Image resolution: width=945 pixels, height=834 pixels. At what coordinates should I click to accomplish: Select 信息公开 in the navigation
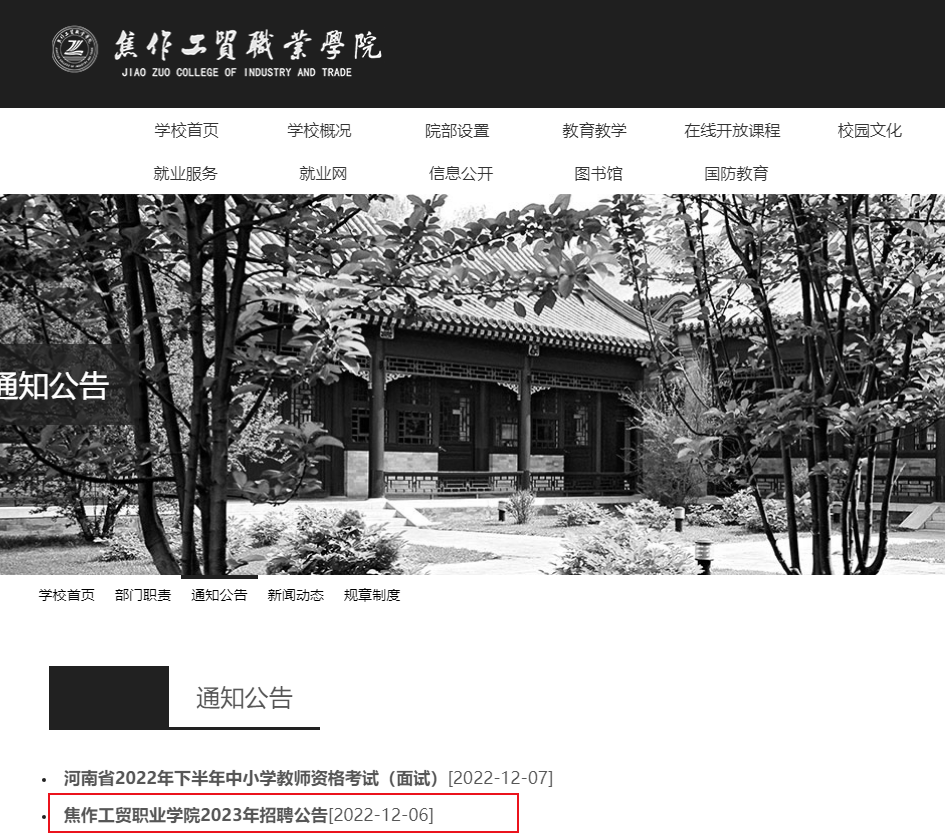461,174
